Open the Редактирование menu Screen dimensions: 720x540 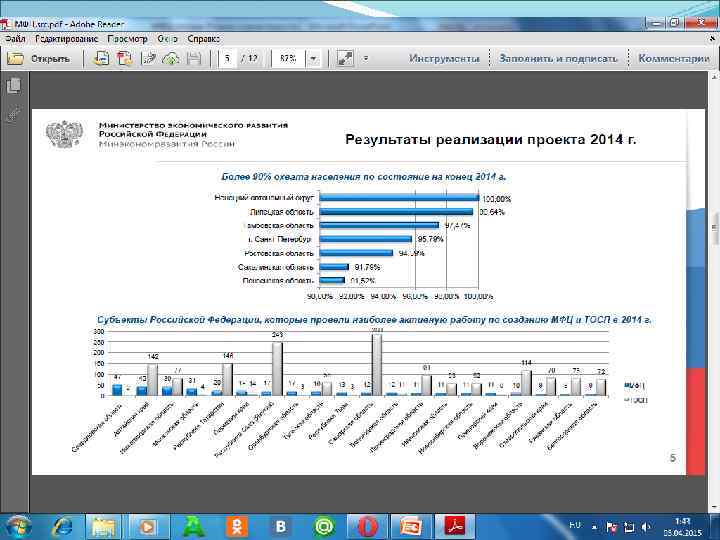coord(67,39)
